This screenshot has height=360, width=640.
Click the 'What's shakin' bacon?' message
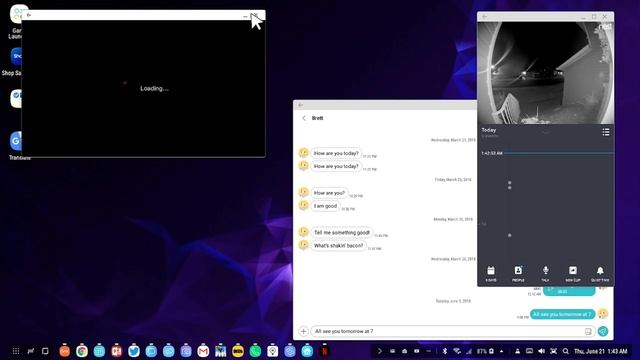coord(338,246)
